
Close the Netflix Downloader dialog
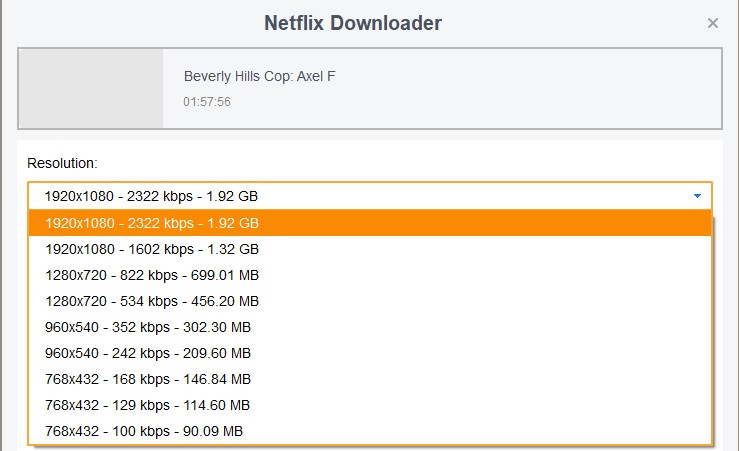tap(713, 23)
